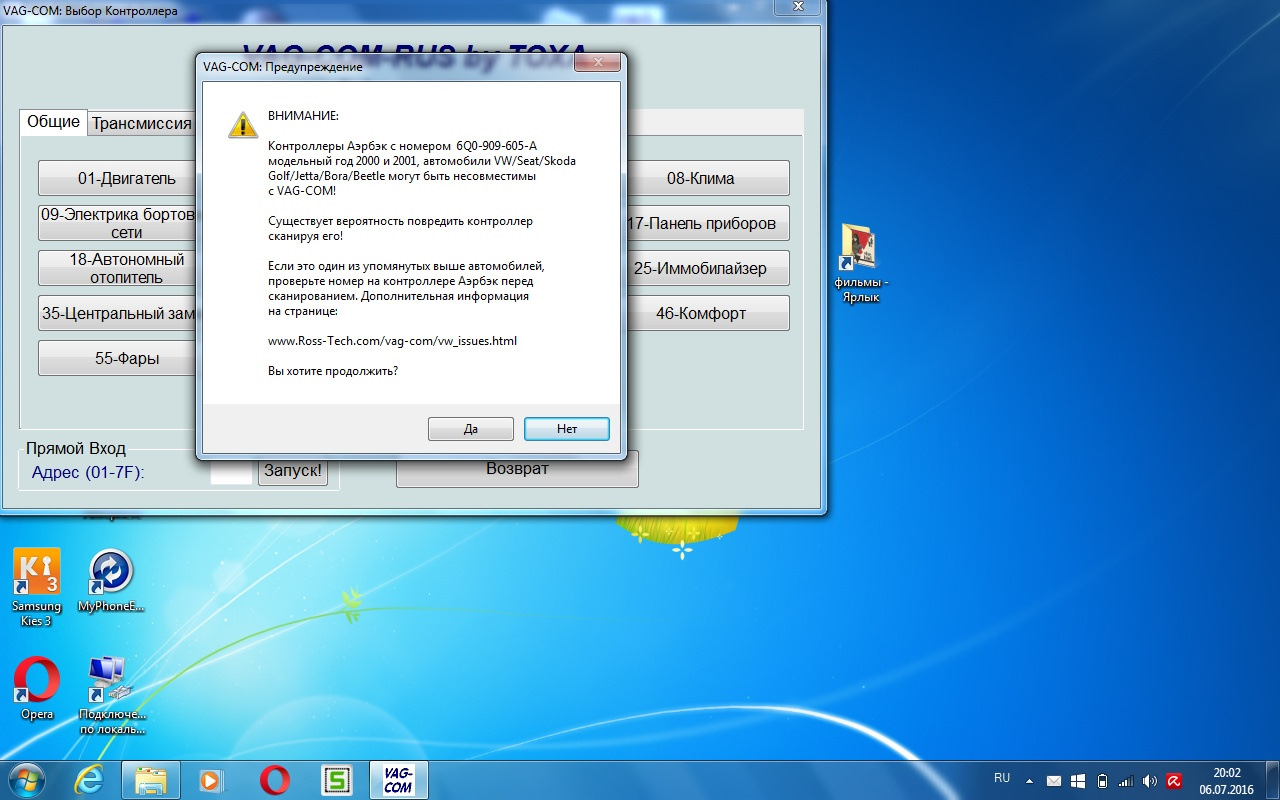Decline with the Нет button
The width and height of the screenshot is (1280, 800).
[x=567, y=429]
